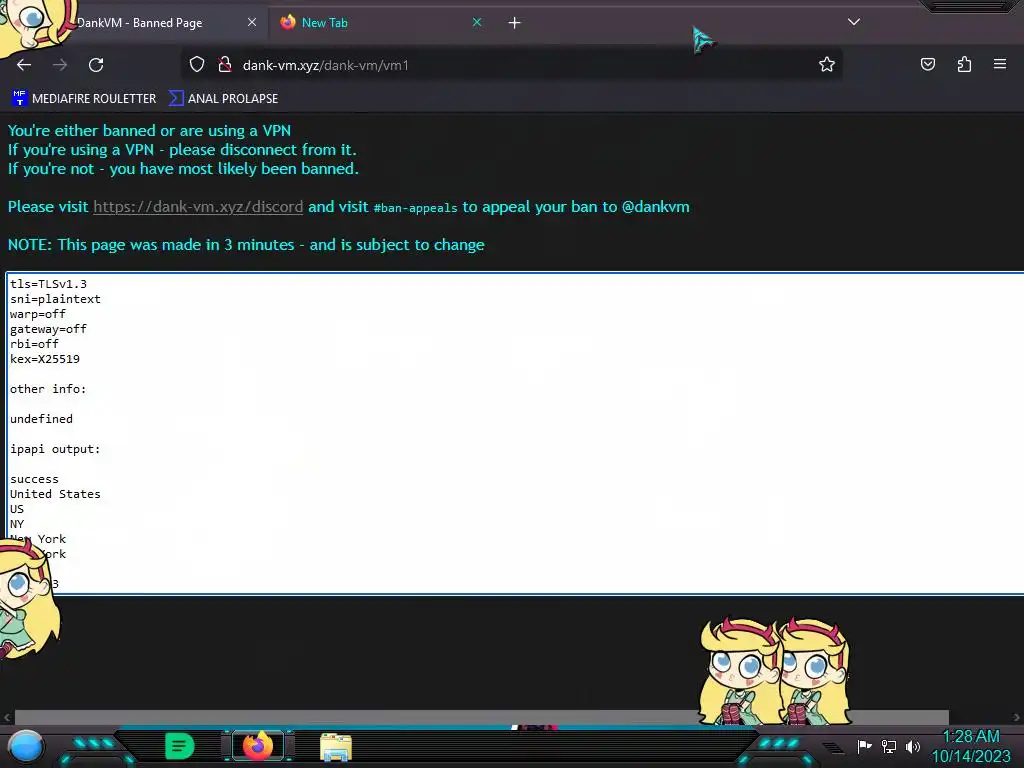Click the sni=plaintext line
The image size is (1024, 768).
(56, 299)
